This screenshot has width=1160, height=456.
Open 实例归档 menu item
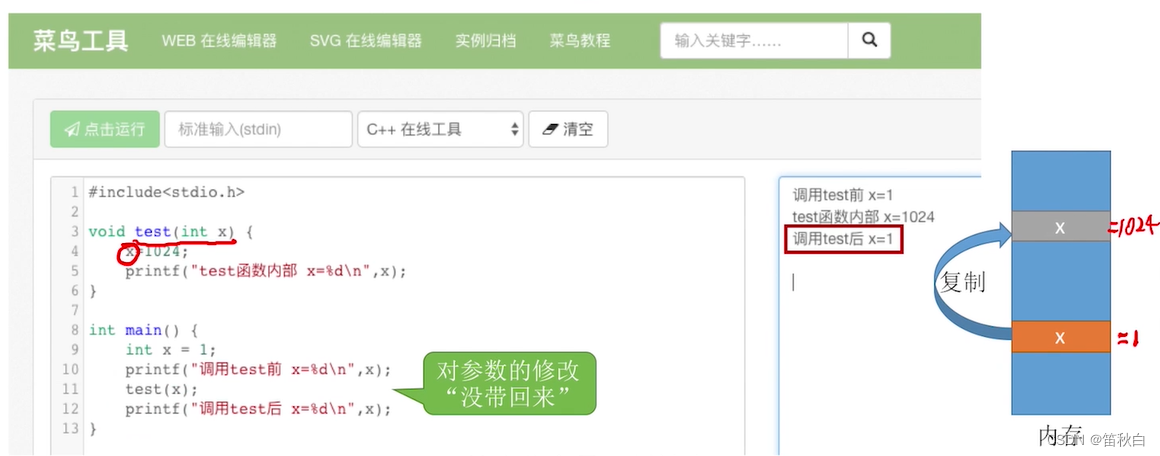click(485, 41)
